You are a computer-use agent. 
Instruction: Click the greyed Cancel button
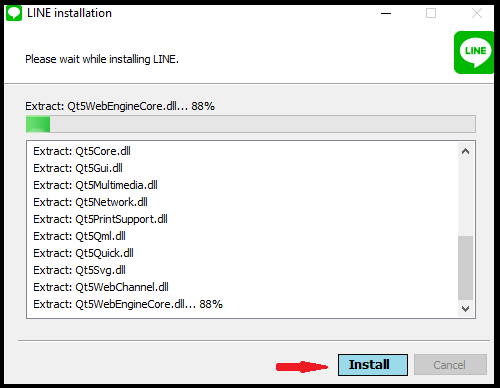point(450,365)
